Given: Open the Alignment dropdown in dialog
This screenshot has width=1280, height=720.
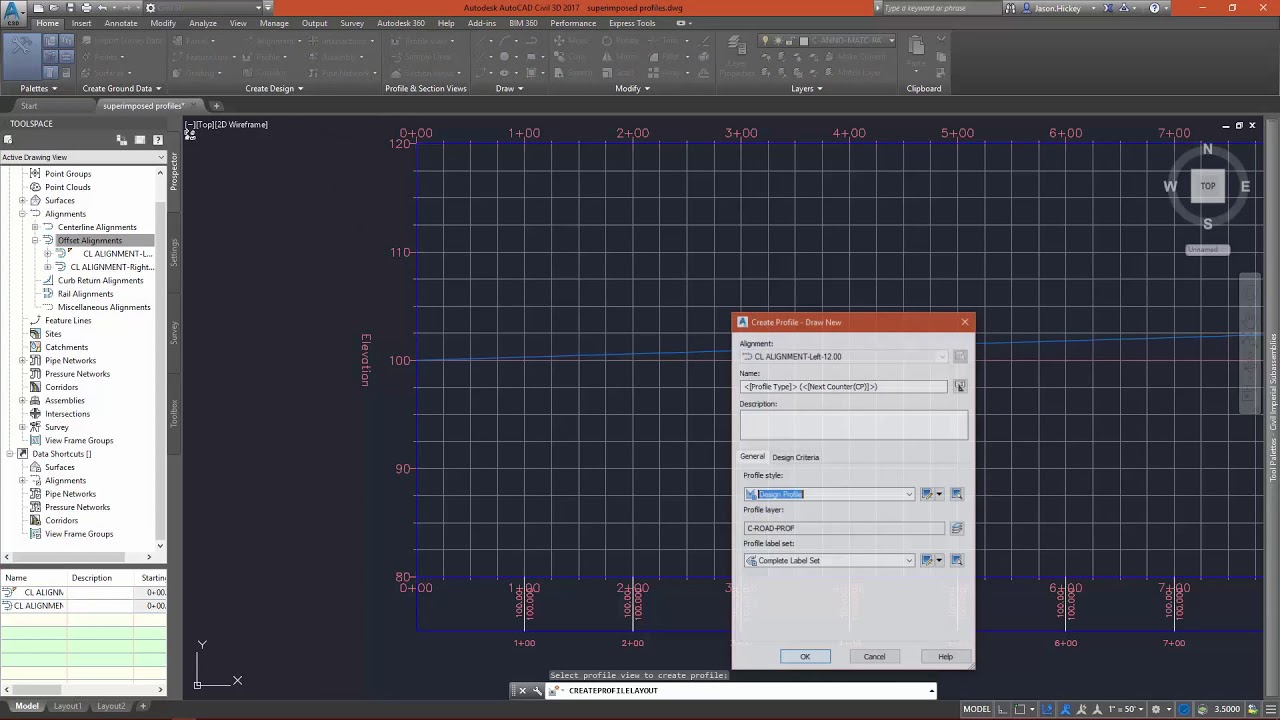Looking at the screenshot, I should click(941, 356).
